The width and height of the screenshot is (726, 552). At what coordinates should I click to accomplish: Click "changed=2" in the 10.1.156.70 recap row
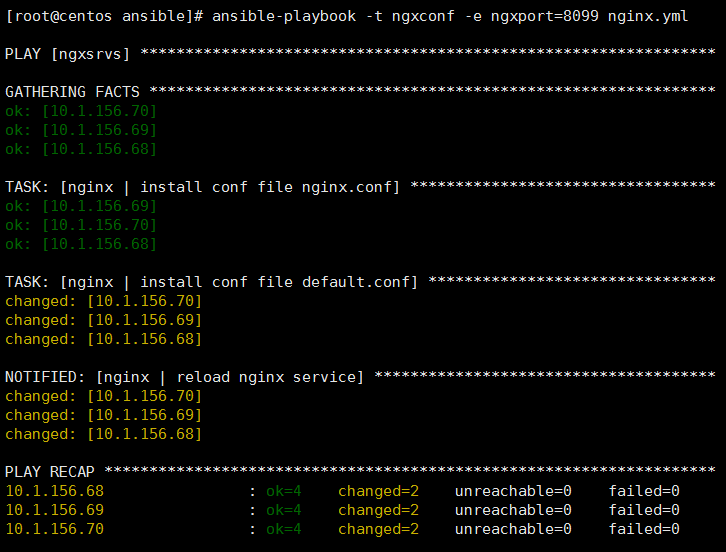pyautogui.click(x=378, y=529)
